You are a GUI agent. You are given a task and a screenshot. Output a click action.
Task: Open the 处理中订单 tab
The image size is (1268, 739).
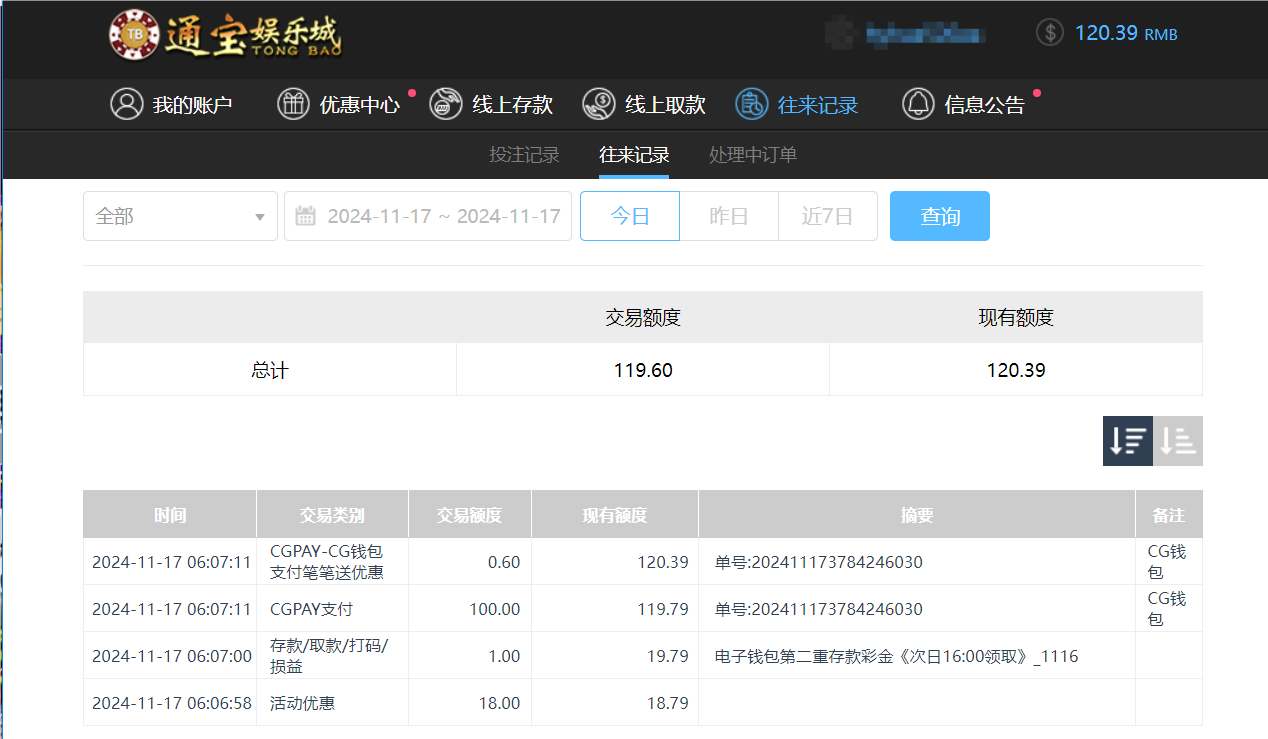752,155
